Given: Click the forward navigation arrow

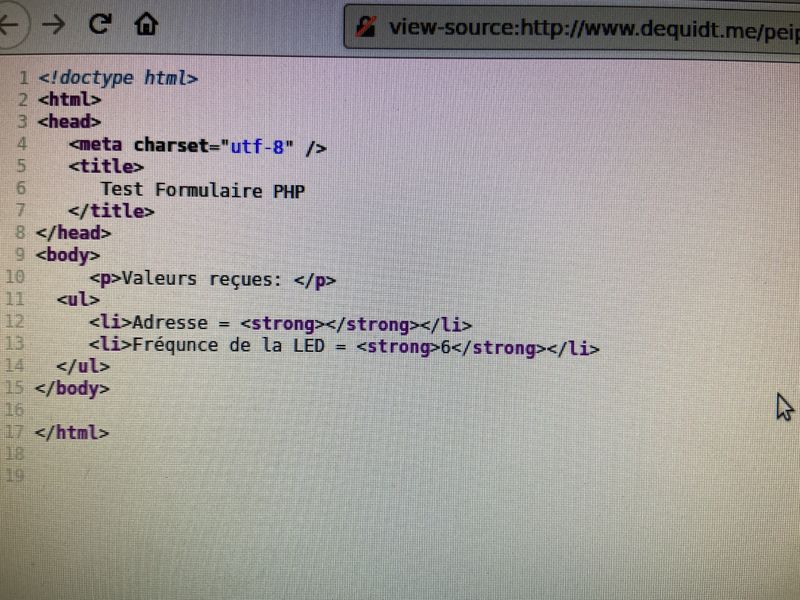Looking at the screenshot, I should tap(54, 24).
